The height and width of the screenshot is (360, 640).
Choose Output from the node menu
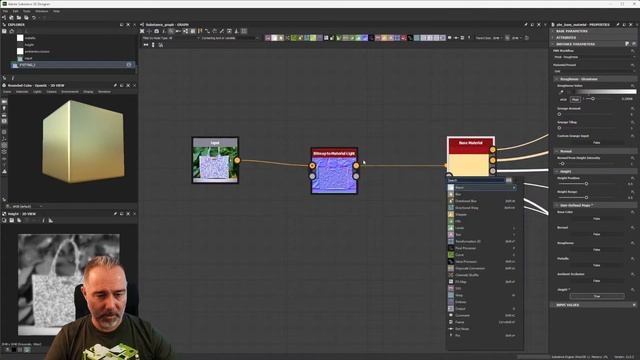click(x=482, y=309)
